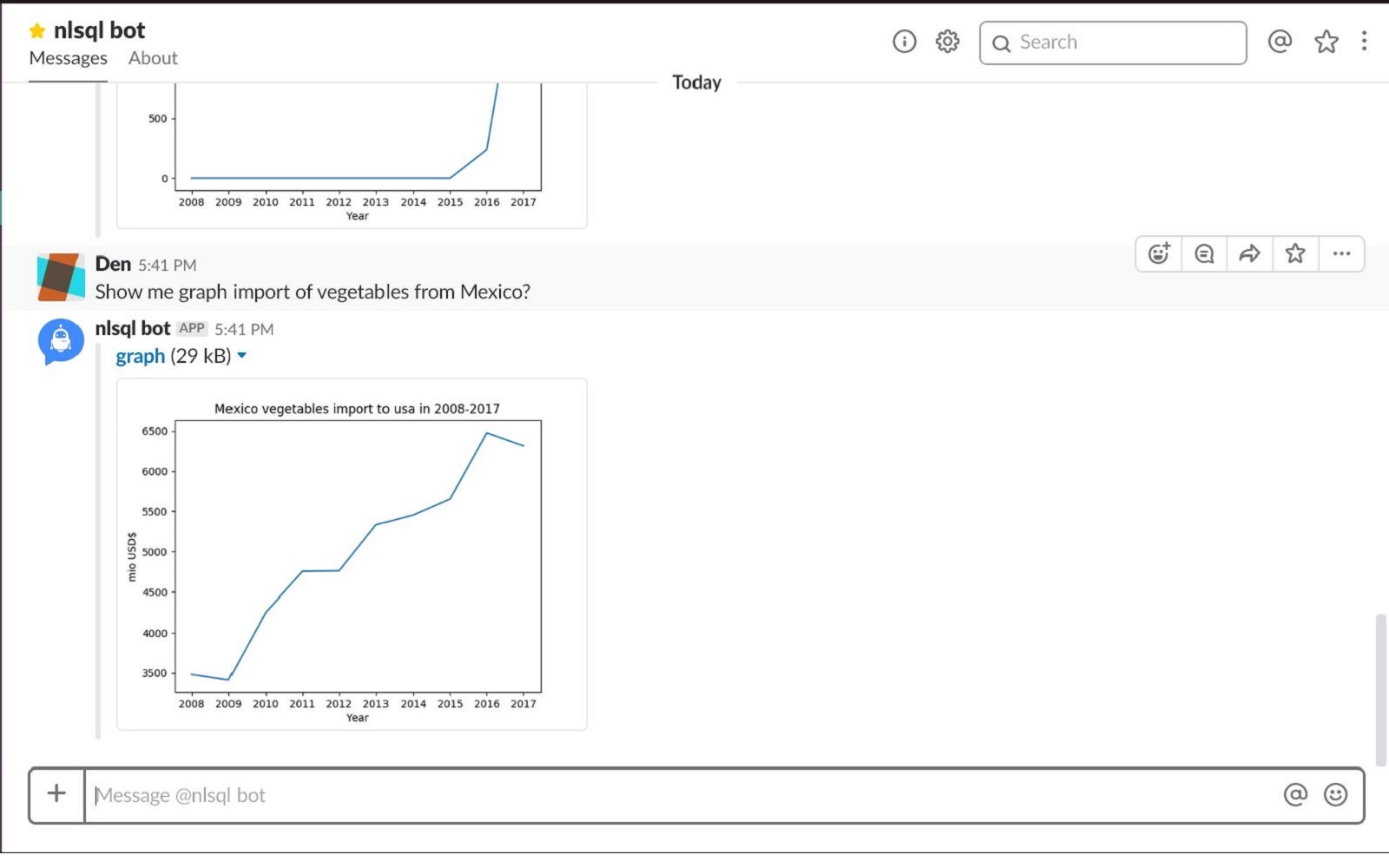
Task: Open conversation settings gear icon
Action: click(x=947, y=42)
